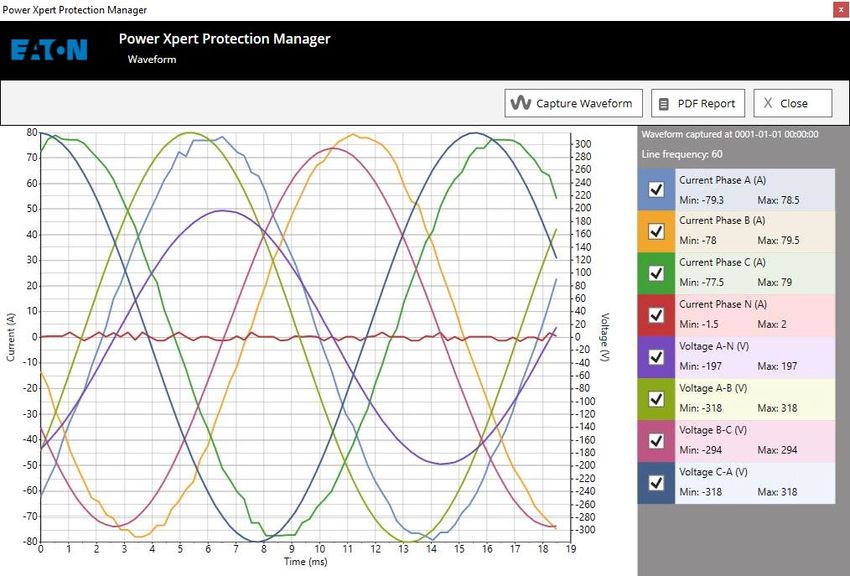The height and width of the screenshot is (576, 850).
Task: Click the 'Max: 318' value for Voltage A-B
Action: tap(777, 408)
